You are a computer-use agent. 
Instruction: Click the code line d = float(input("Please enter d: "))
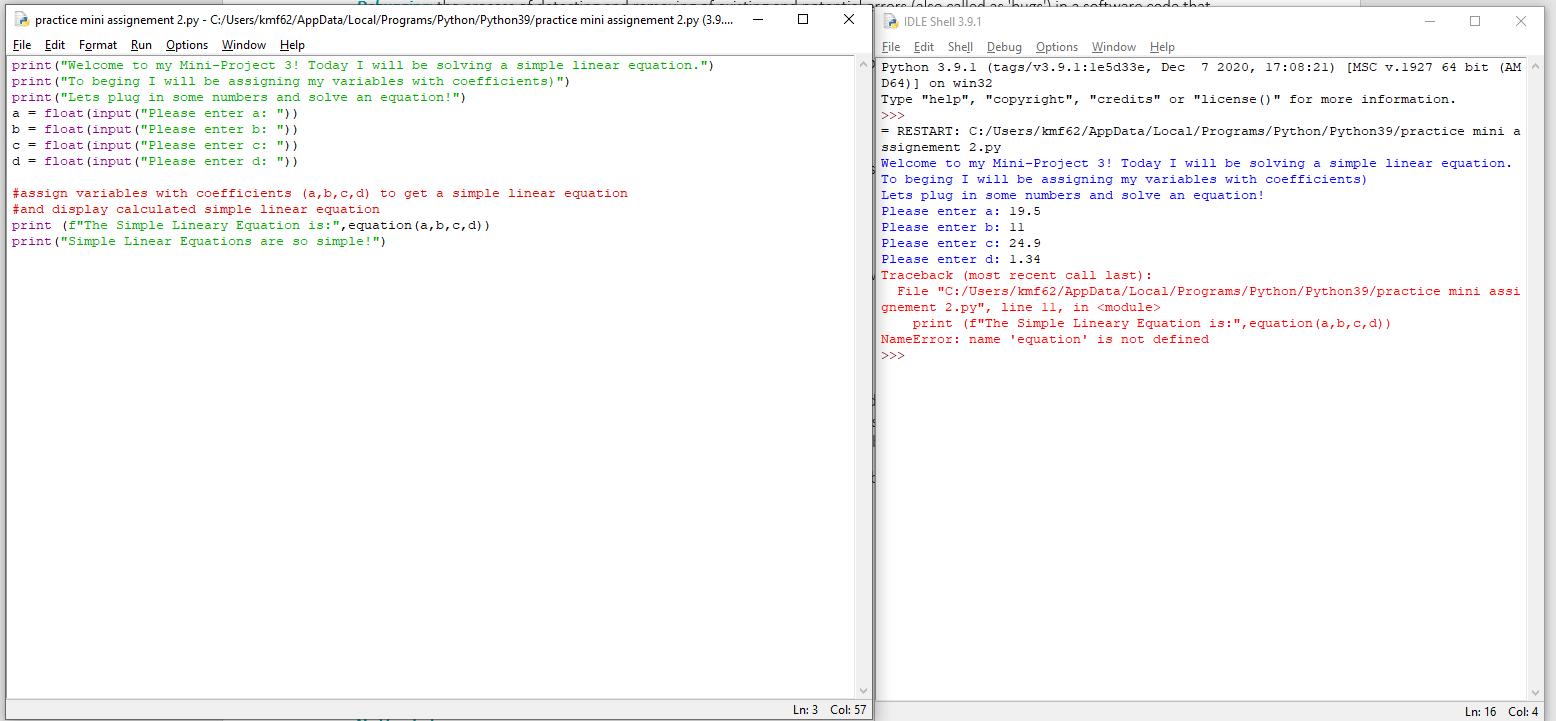154,161
